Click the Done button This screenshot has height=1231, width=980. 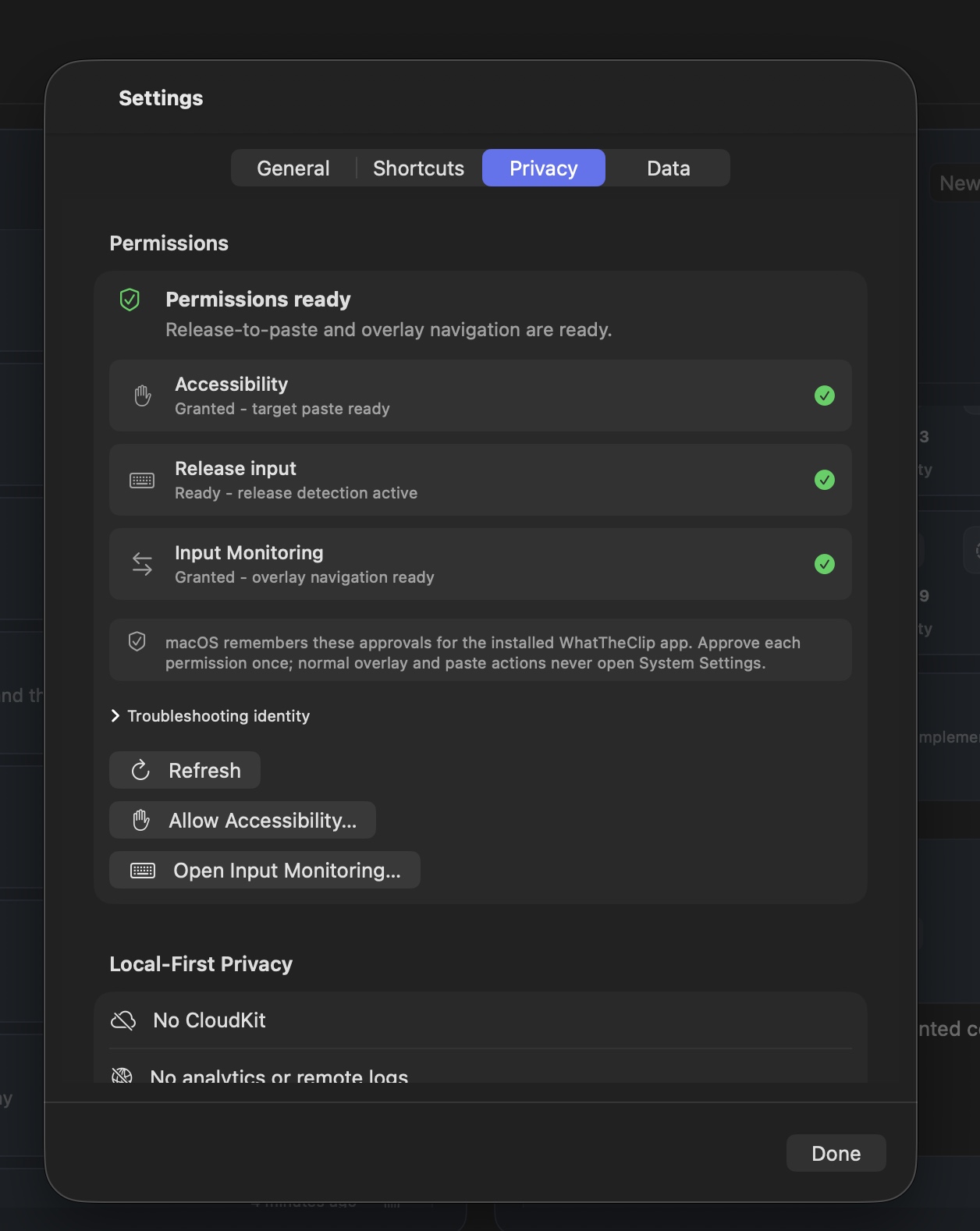(836, 1154)
